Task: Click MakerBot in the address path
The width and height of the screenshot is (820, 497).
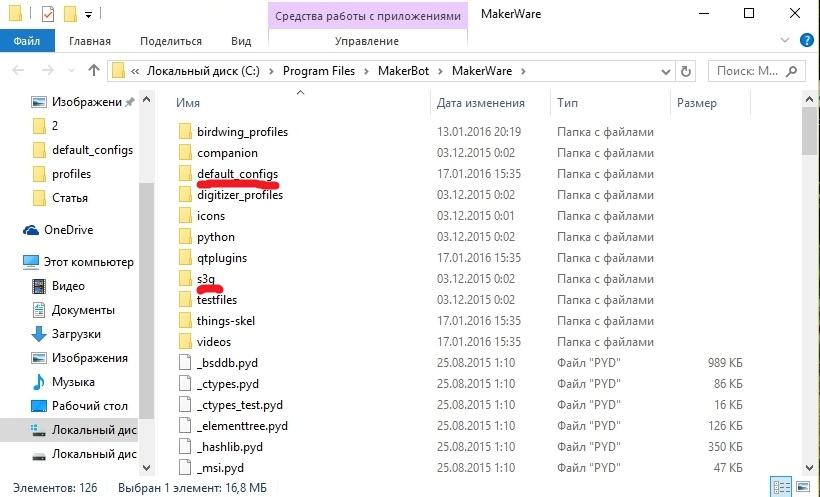Action: click(403, 71)
